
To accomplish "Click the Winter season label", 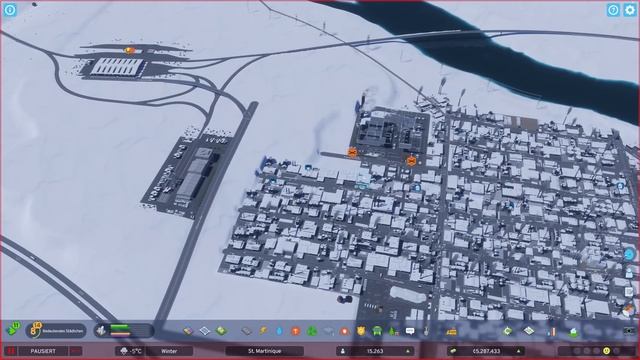I will pyautogui.click(x=169, y=351).
